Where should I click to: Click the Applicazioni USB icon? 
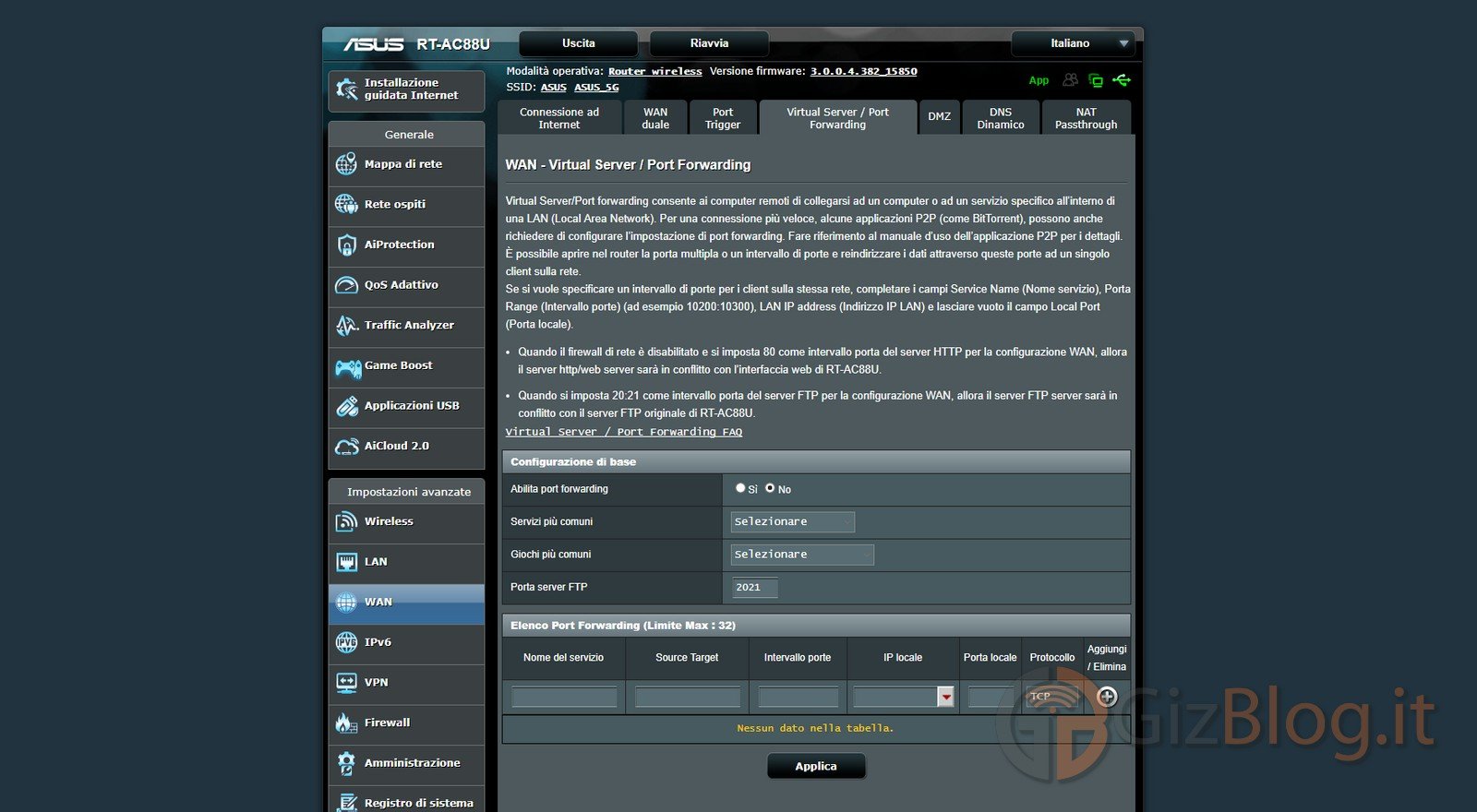coord(346,406)
